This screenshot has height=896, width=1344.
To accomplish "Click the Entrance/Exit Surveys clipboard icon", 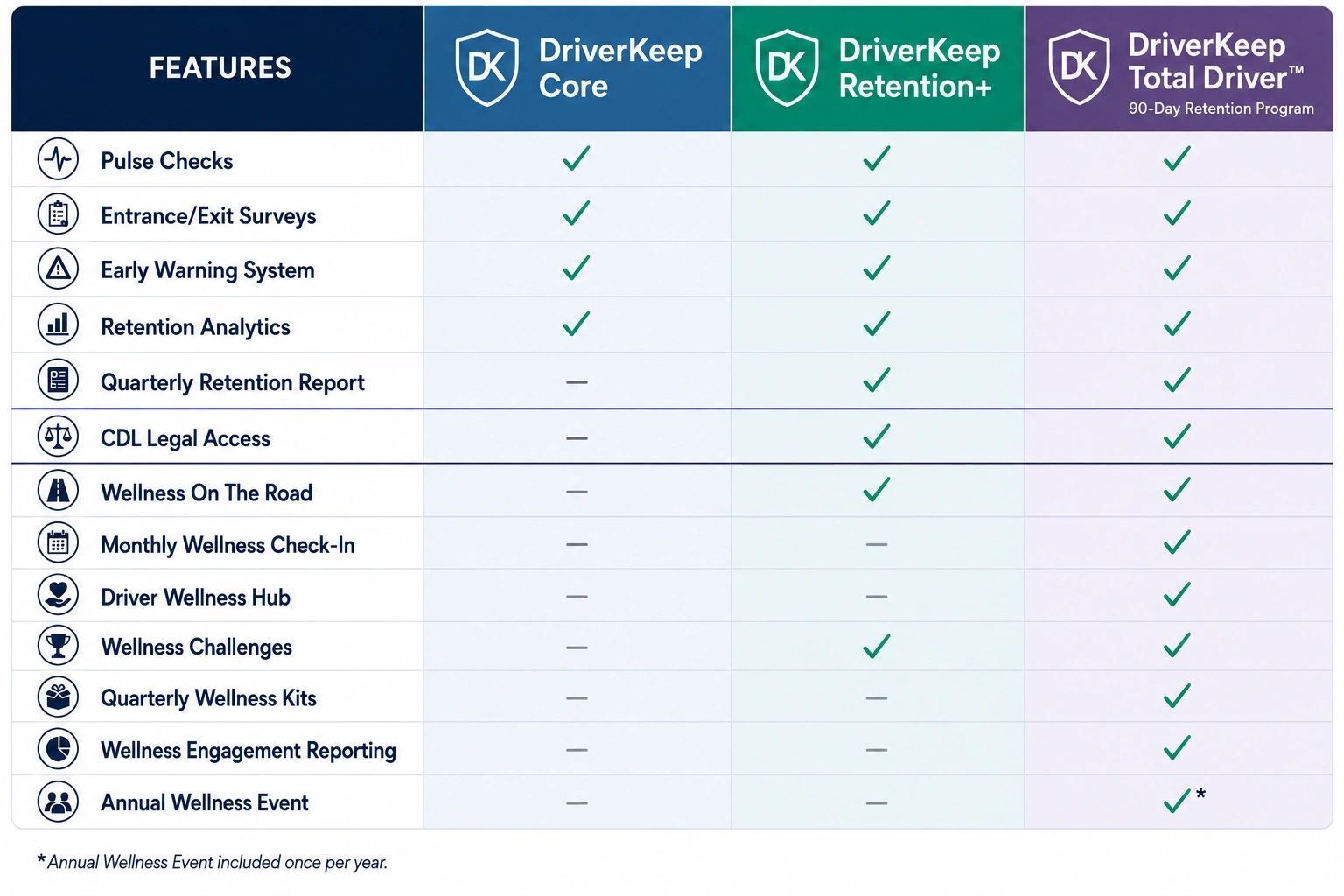I will click(x=59, y=214).
